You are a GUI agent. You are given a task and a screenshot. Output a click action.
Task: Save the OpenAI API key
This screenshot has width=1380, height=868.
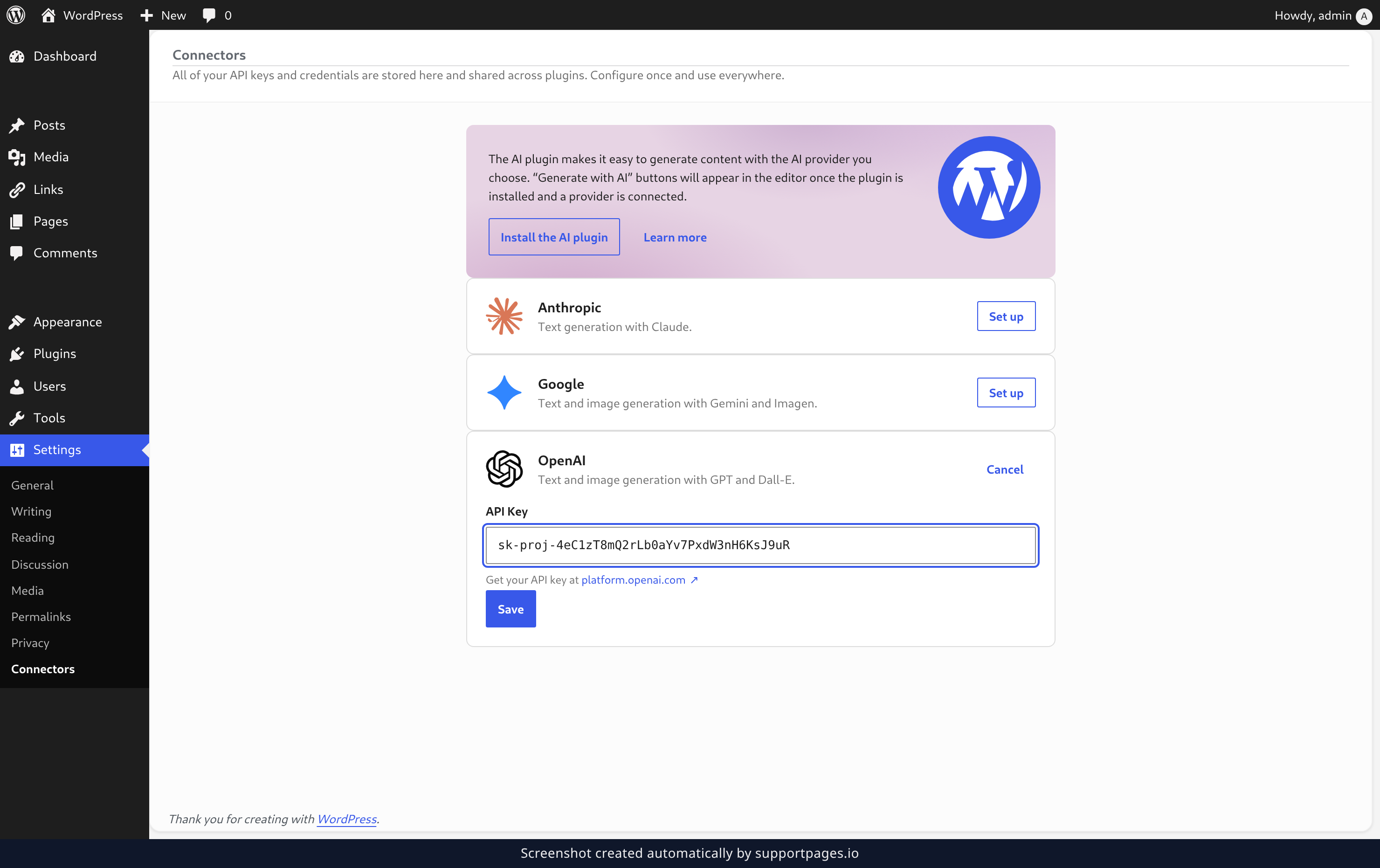click(x=511, y=608)
